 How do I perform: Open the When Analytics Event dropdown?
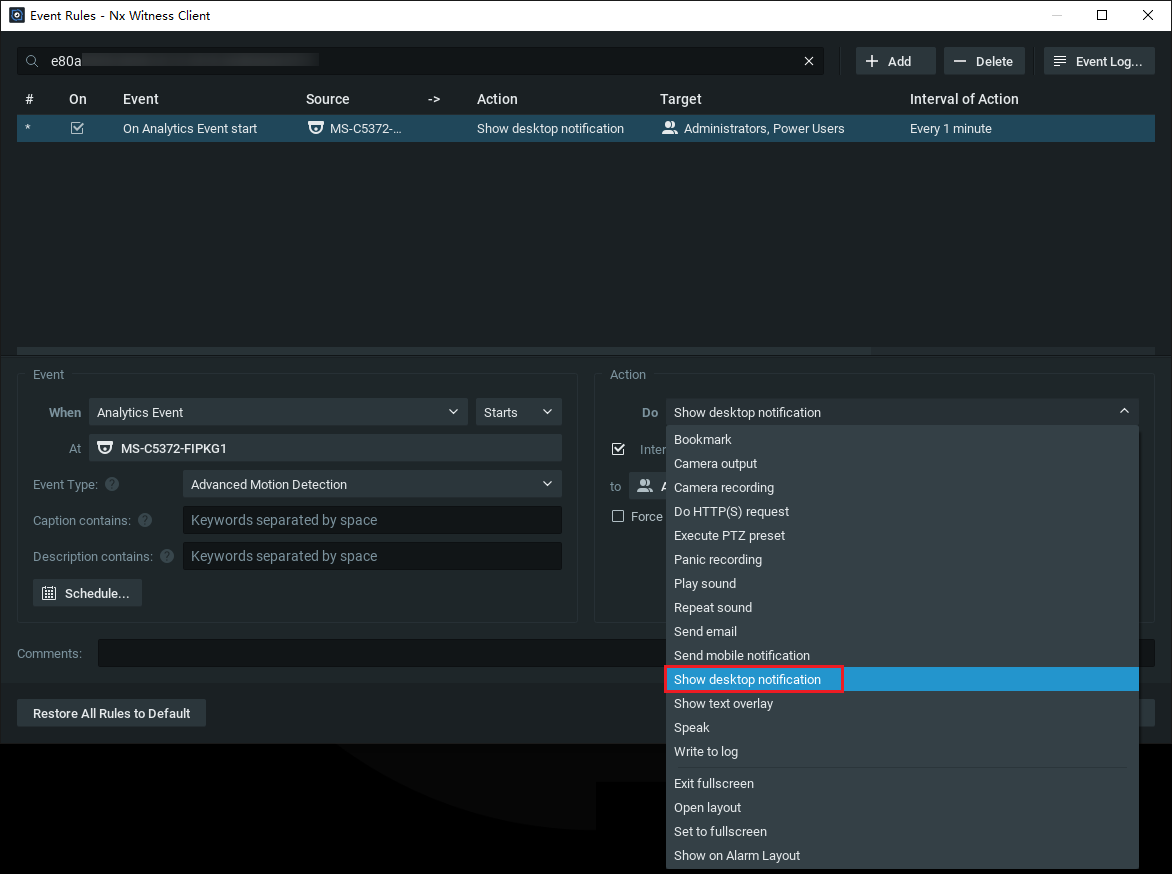click(278, 412)
